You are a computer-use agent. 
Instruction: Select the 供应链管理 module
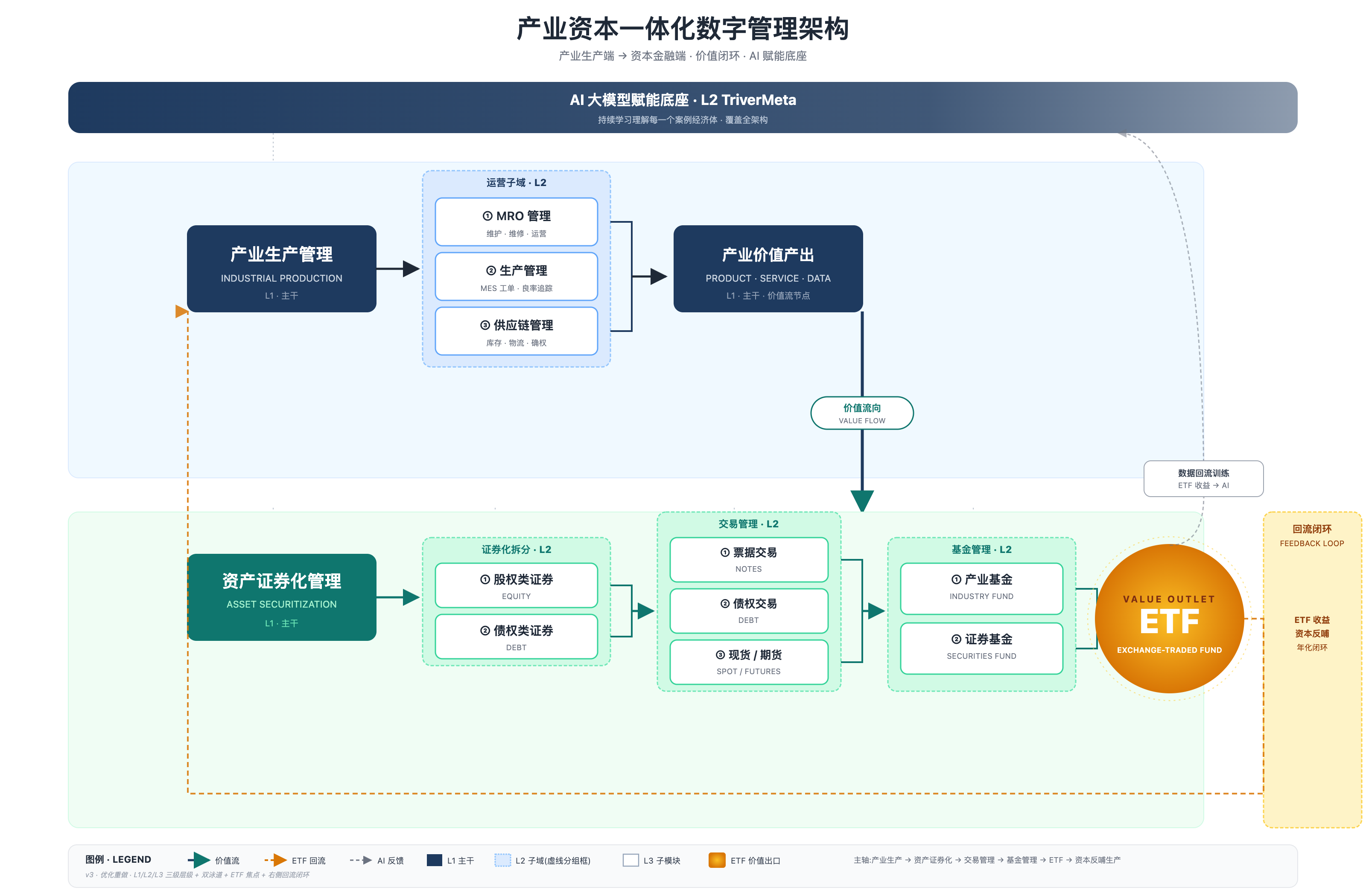[516, 331]
